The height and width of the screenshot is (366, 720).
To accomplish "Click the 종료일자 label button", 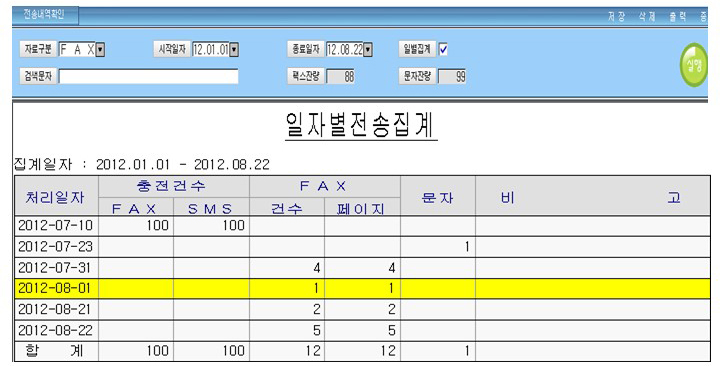I will [306, 49].
